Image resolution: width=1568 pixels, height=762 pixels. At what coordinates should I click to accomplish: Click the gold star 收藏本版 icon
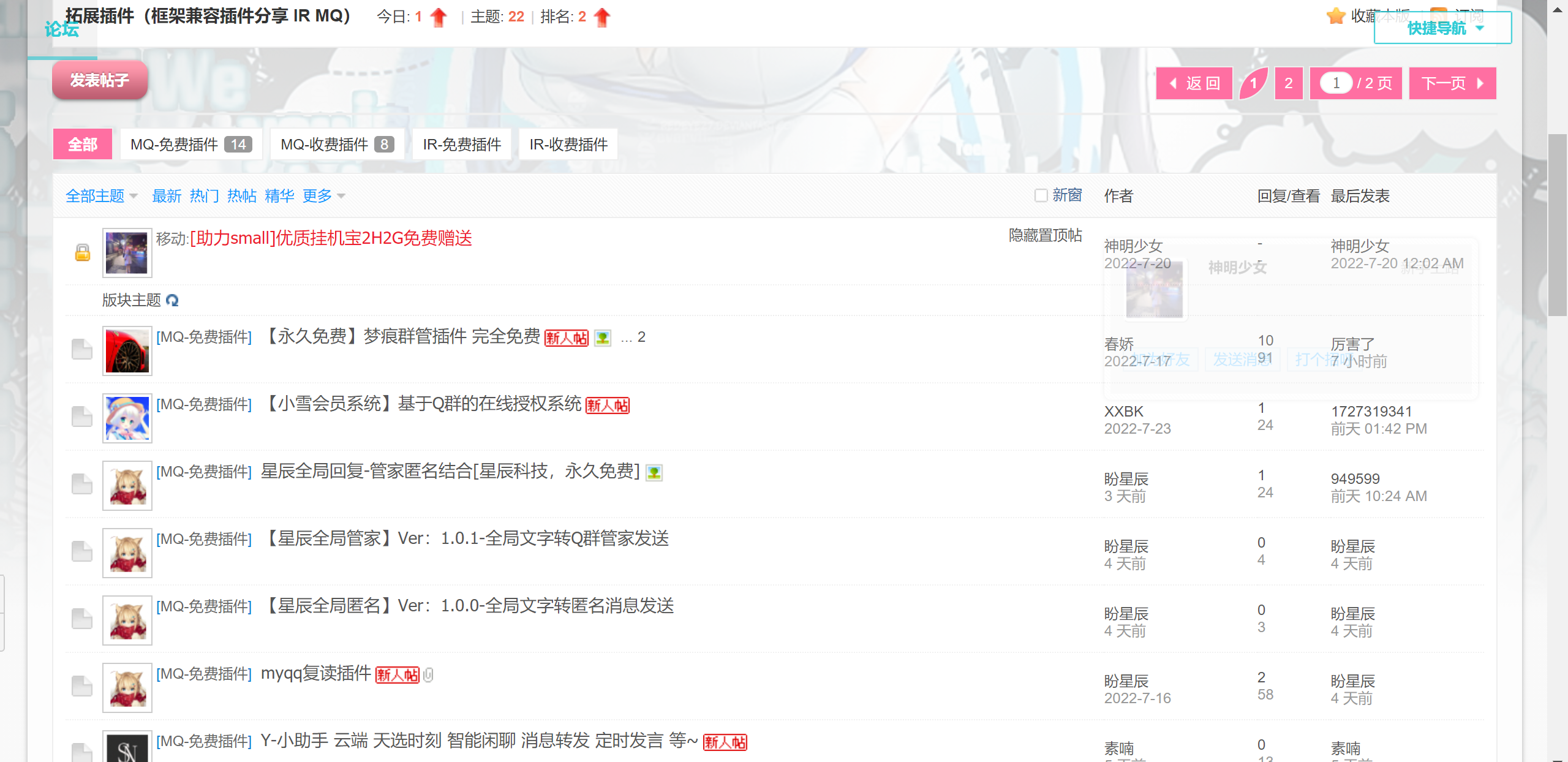click(x=1335, y=16)
